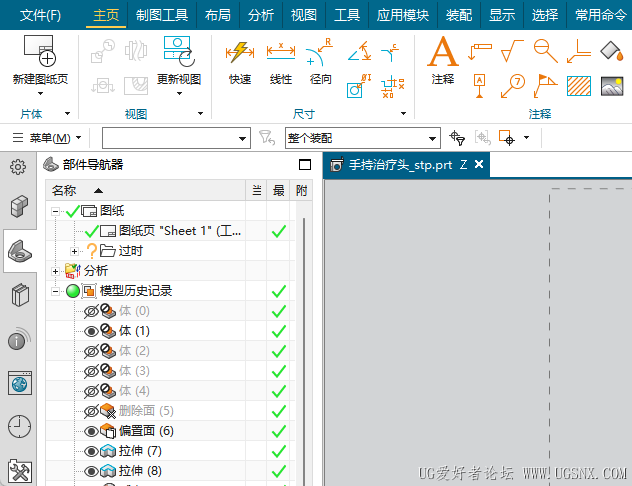Open the 文件(F) menu
The width and height of the screenshot is (632, 486).
click(x=40, y=15)
